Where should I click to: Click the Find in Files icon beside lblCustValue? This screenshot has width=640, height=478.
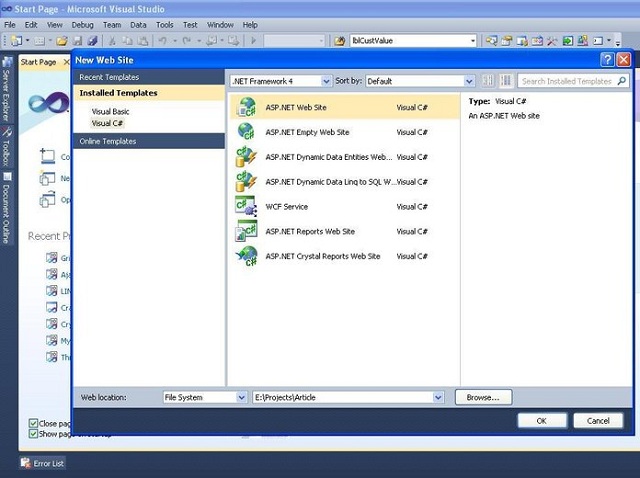[x=339, y=40]
